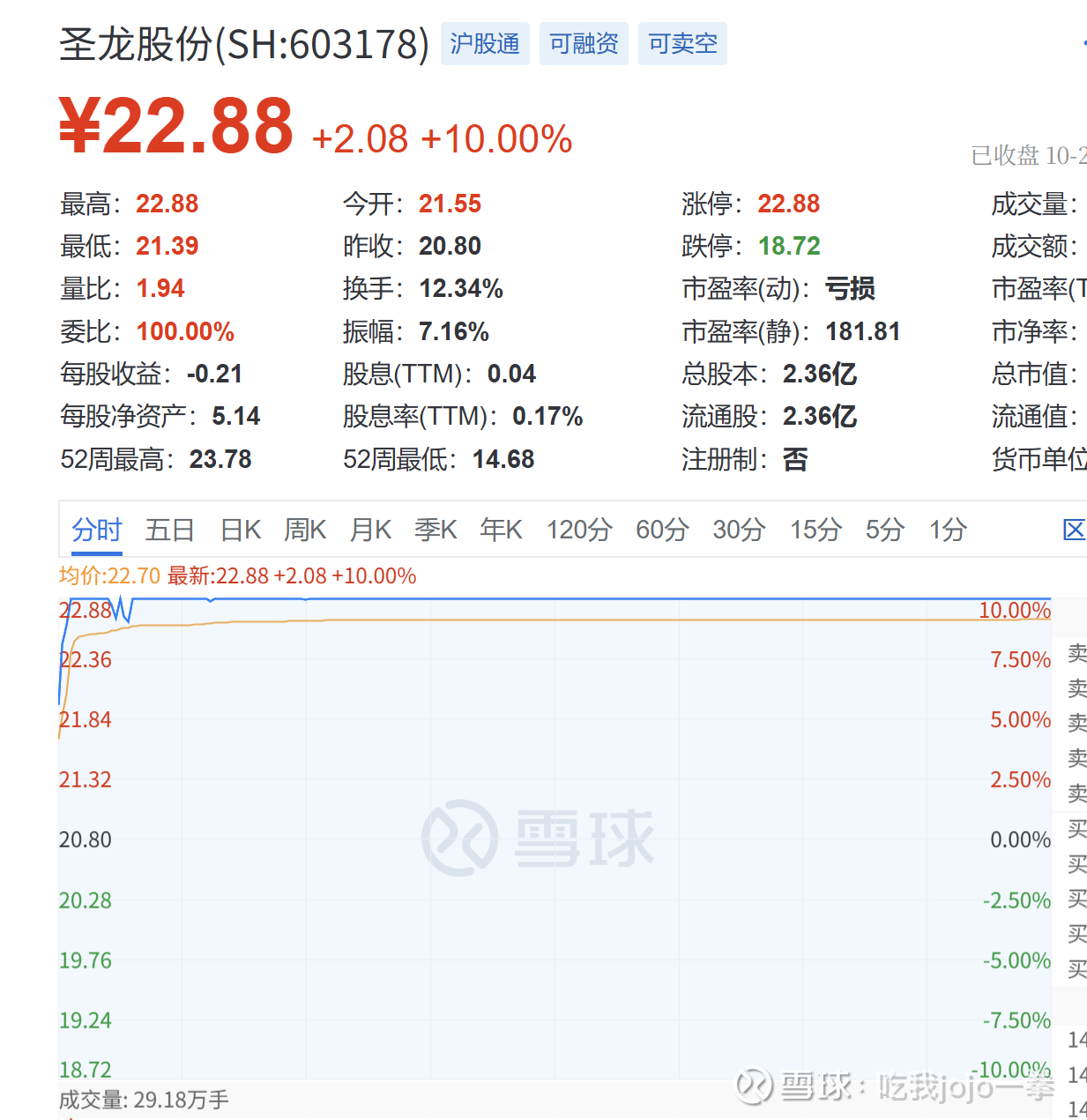
Task: Click the 股息(TTM) value 0.04
Action: [x=511, y=374]
